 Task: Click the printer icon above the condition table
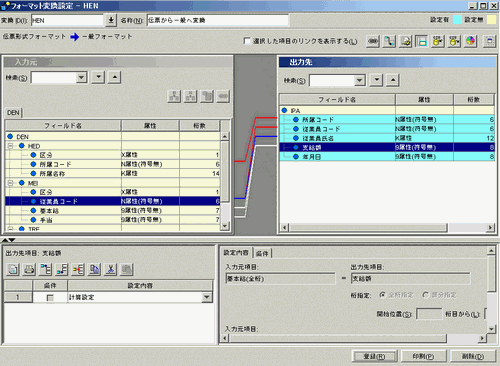coord(29,269)
